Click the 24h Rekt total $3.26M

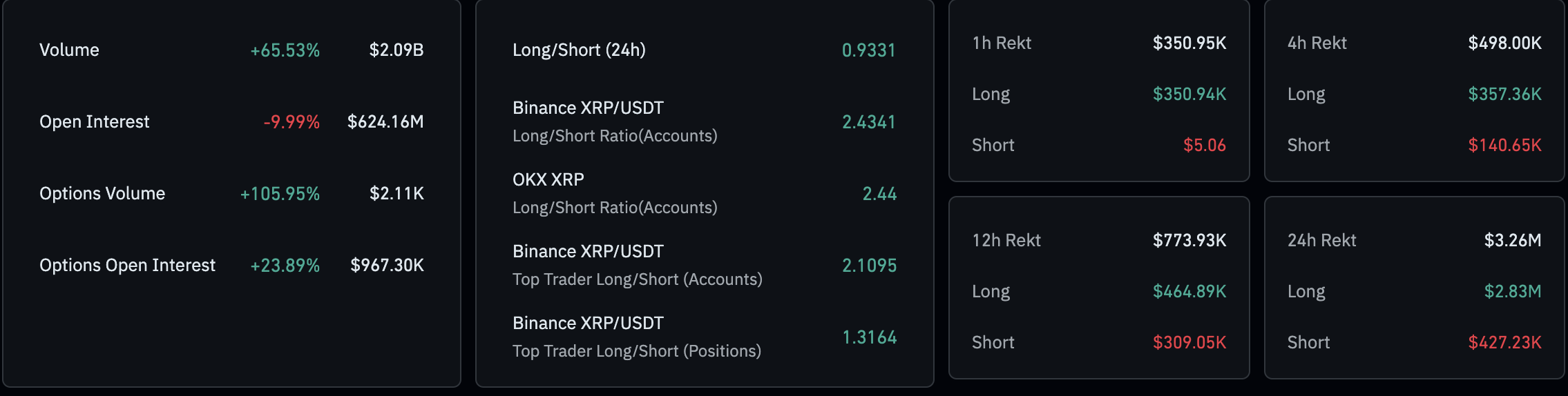click(1512, 241)
